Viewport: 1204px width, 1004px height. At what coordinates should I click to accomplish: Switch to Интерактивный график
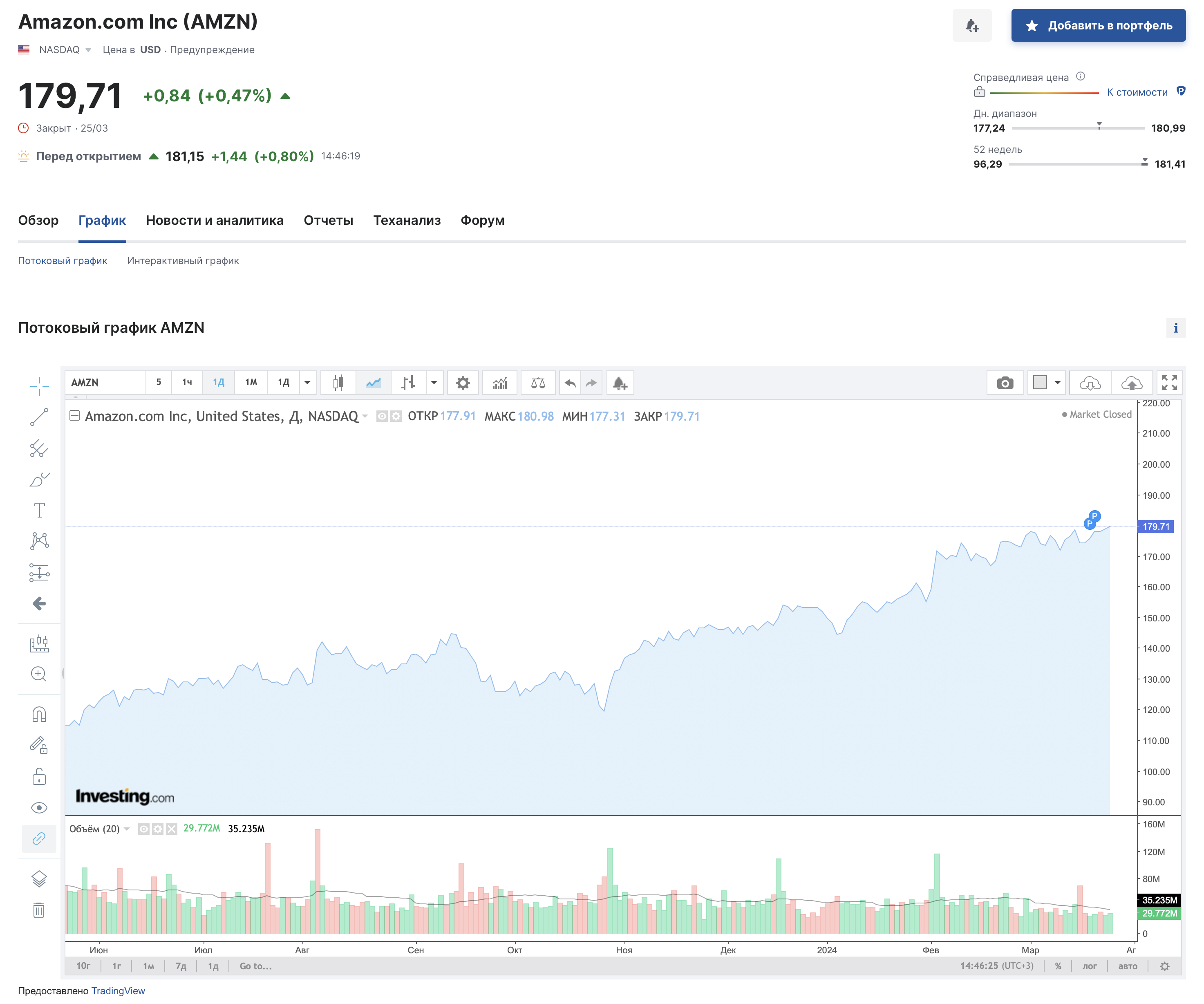(x=183, y=261)
